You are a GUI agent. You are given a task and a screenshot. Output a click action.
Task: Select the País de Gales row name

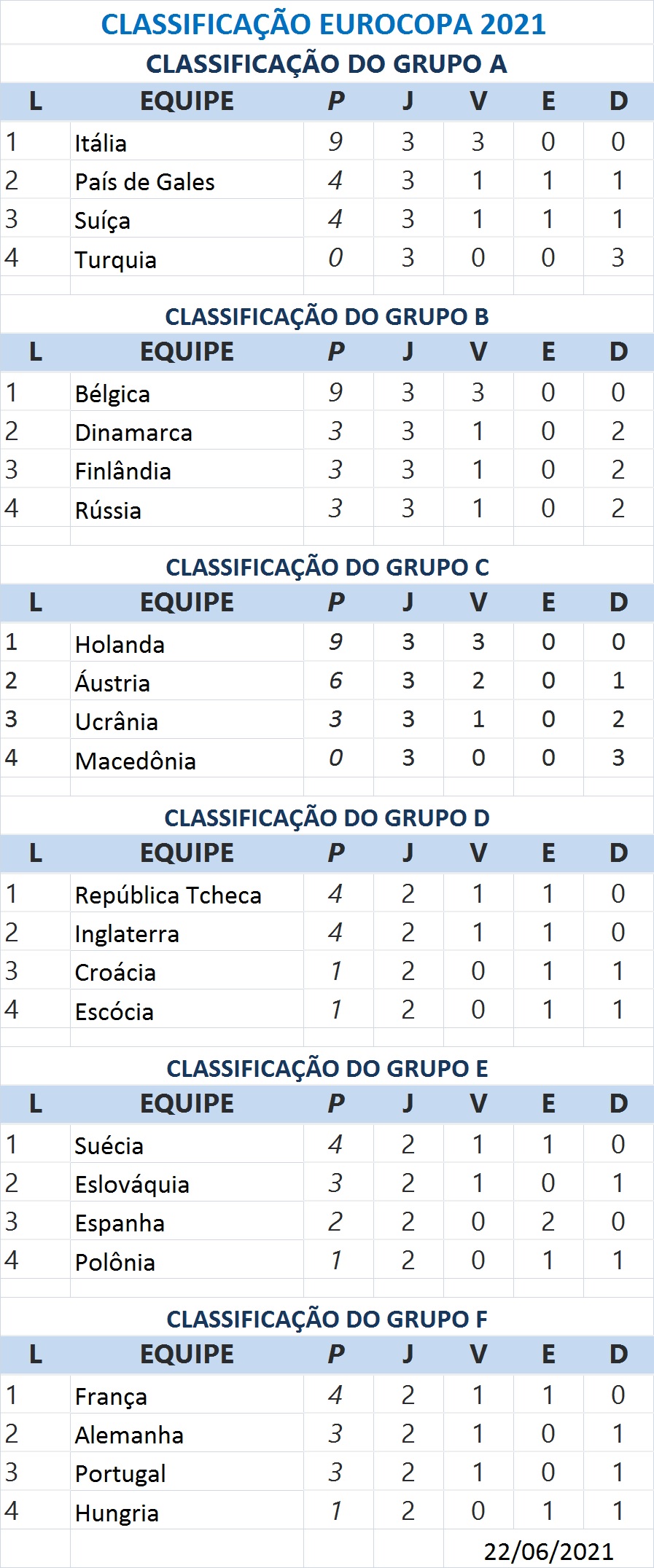[x=187, y=180]
